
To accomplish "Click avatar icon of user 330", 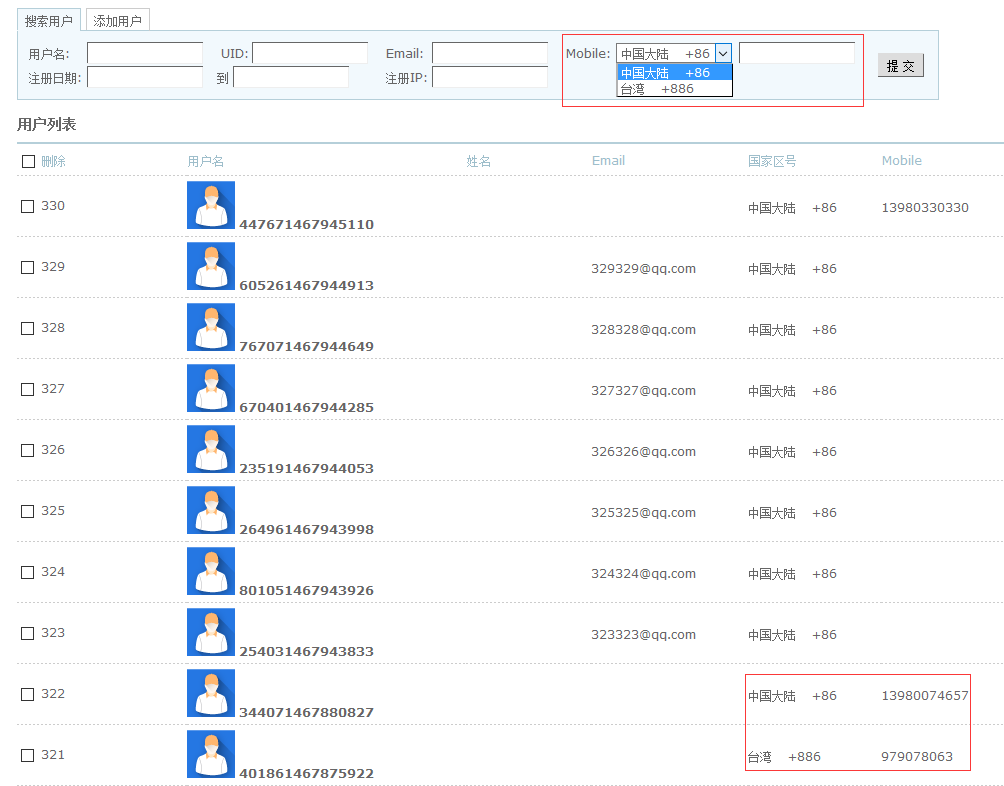I will point(210,205).
